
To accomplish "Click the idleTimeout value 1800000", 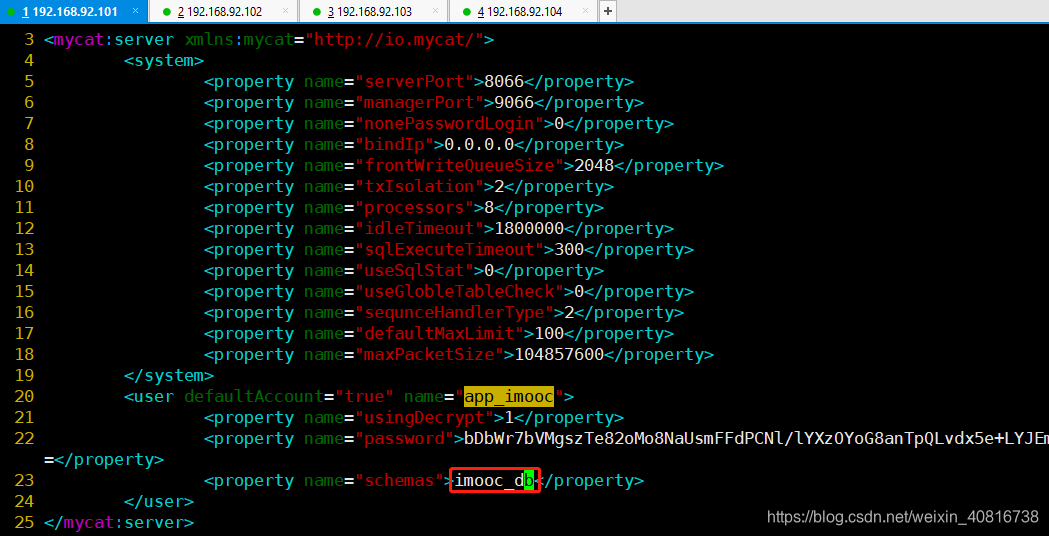I will tap(529, 229).
